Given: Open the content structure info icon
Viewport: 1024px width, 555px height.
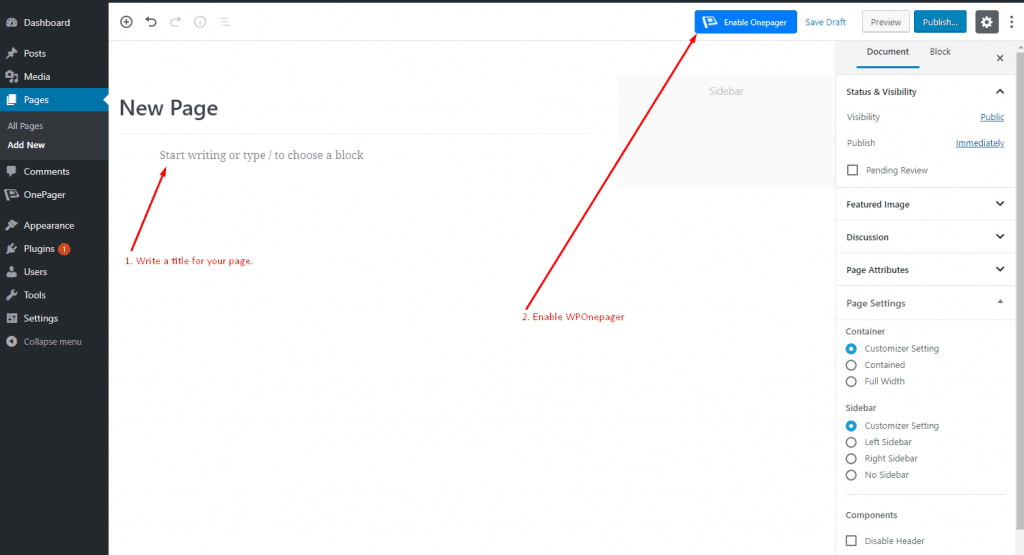Looking at the screenshot, I should [x=200, y=22].
